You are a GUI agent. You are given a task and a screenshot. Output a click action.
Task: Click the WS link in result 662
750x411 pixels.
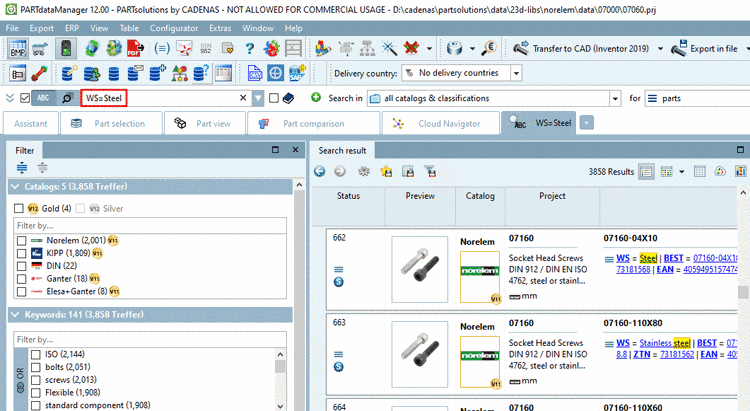pos(623,258)
